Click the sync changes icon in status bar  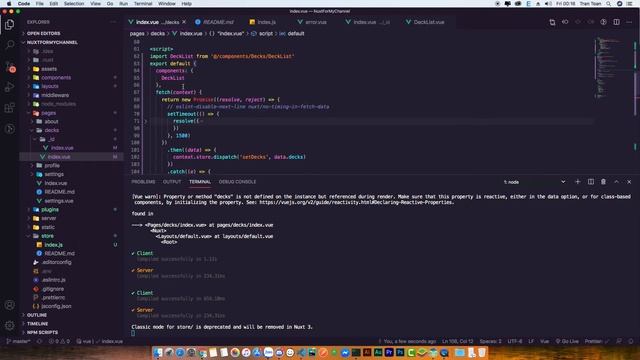point(39,341)
